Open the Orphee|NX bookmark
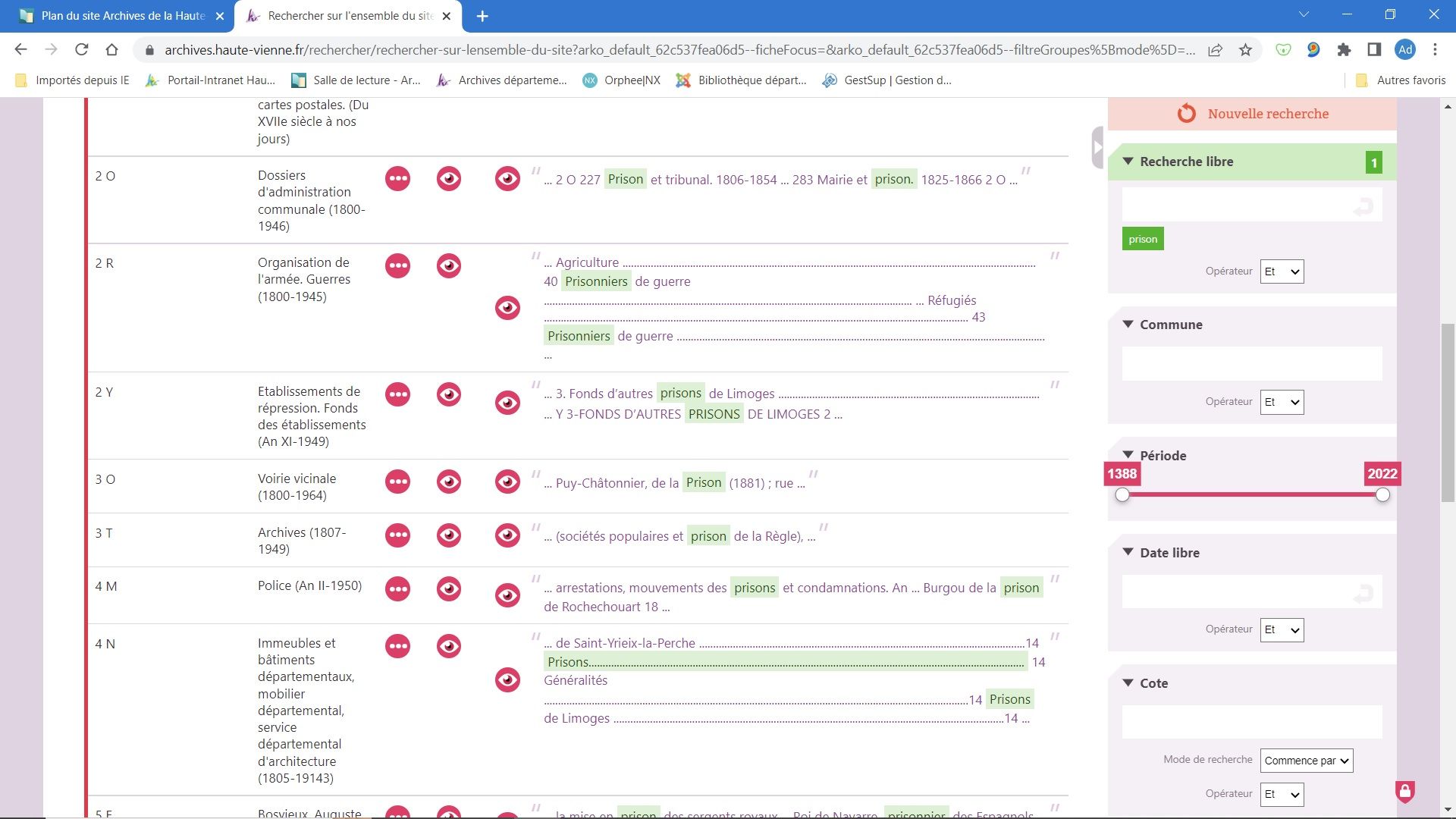Screen dimensions: 1456x819 point(622,80)
